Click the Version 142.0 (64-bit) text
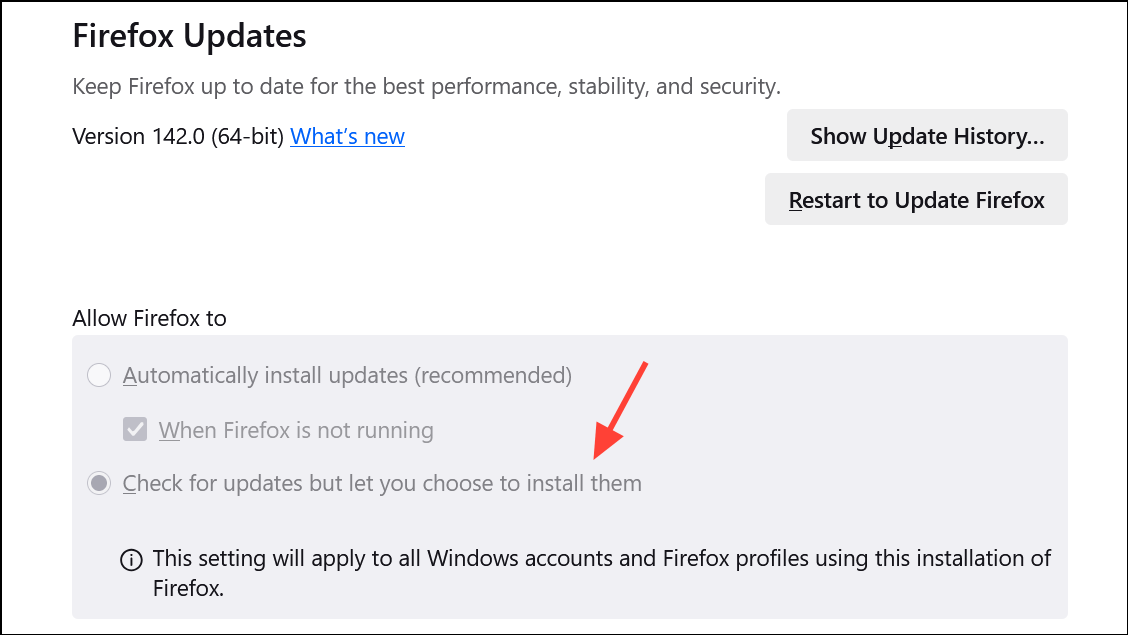Viewport: 1128px width, 635px height. tap(178, 136)
